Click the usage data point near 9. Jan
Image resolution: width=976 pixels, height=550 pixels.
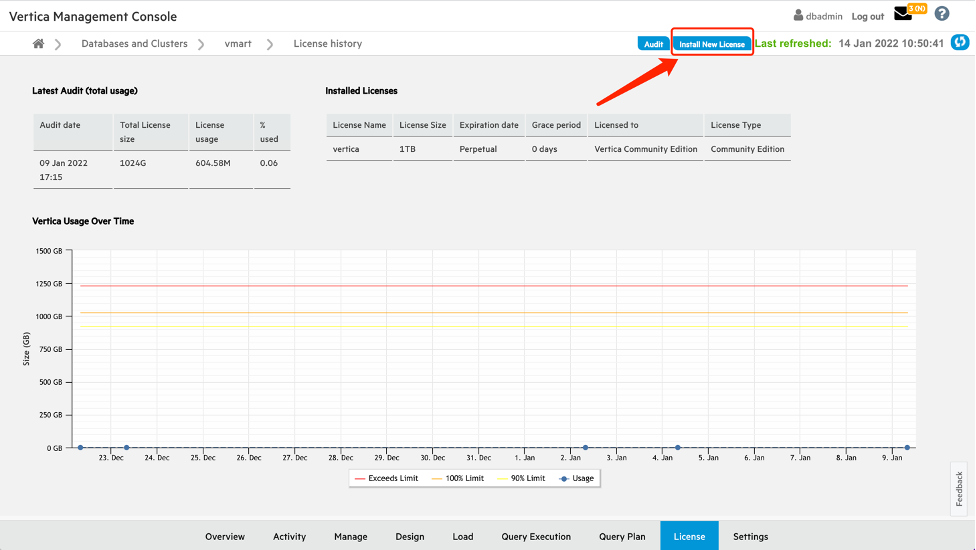908,447
